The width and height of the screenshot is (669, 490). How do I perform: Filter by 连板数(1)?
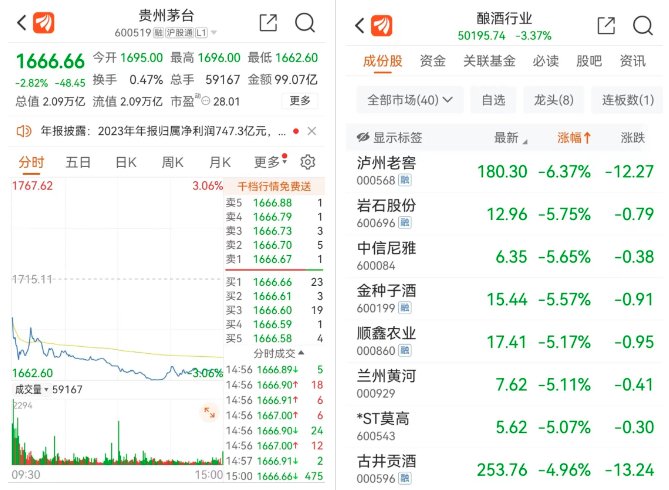pos(628,100)
